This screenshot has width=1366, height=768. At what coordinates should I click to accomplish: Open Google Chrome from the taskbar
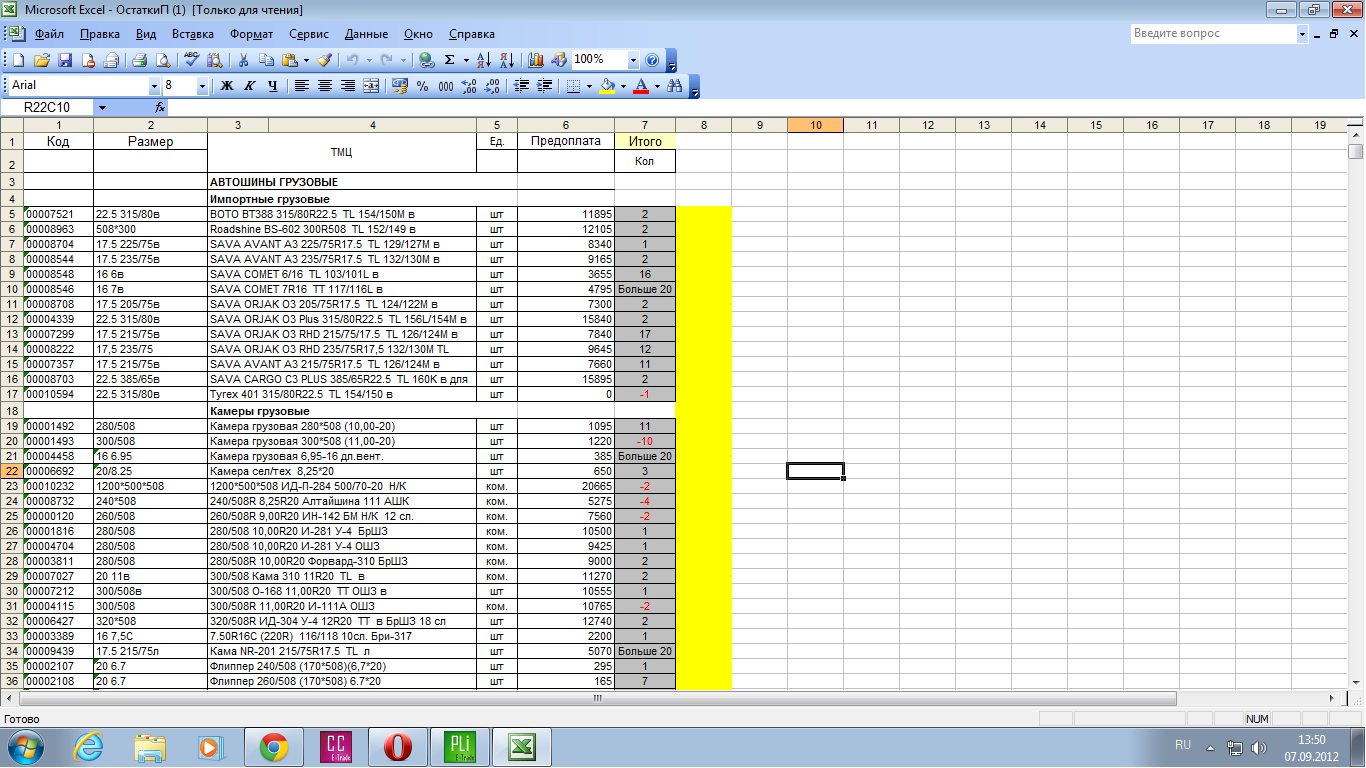point(274,747)
